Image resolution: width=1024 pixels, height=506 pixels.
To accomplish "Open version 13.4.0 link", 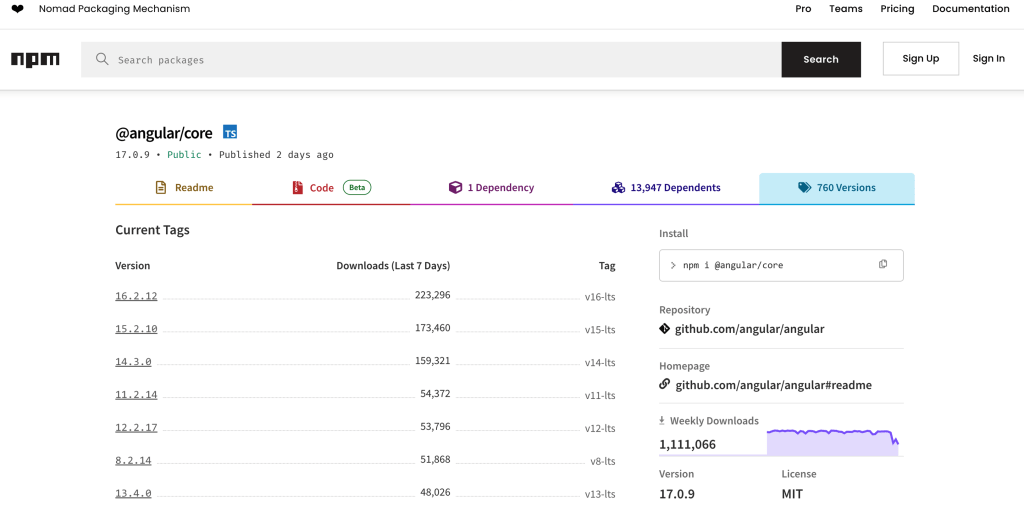I will pos(133,494).
